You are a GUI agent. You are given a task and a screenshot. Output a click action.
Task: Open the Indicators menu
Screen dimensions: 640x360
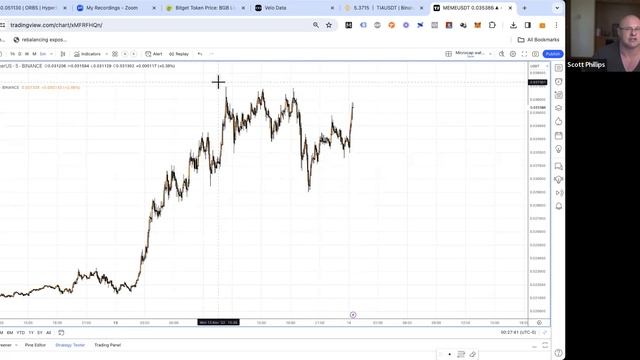pyautogui.click(x=87, y=54)
